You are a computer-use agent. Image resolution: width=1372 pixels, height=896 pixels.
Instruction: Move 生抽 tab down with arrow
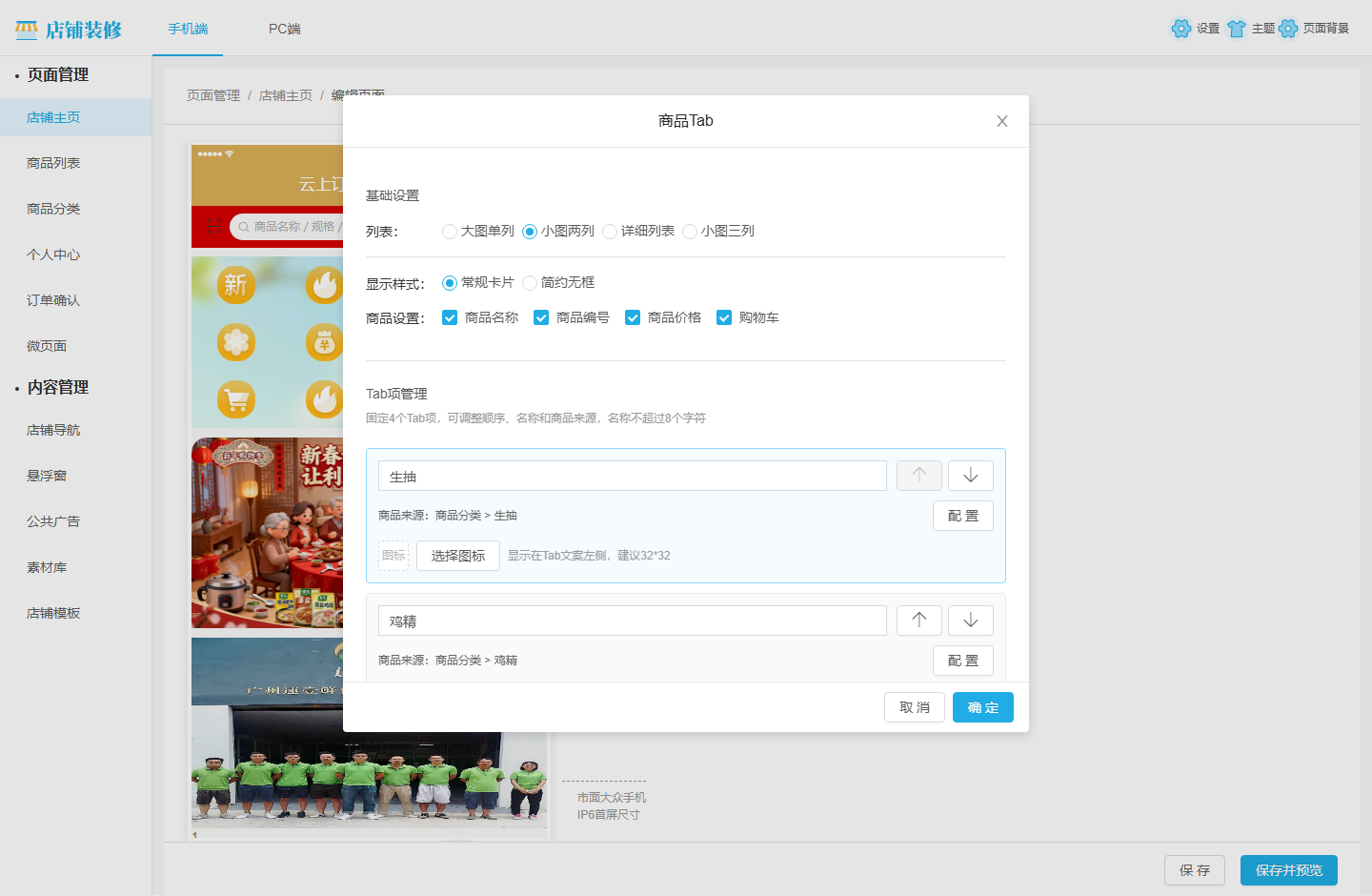(x=971, y=476)
